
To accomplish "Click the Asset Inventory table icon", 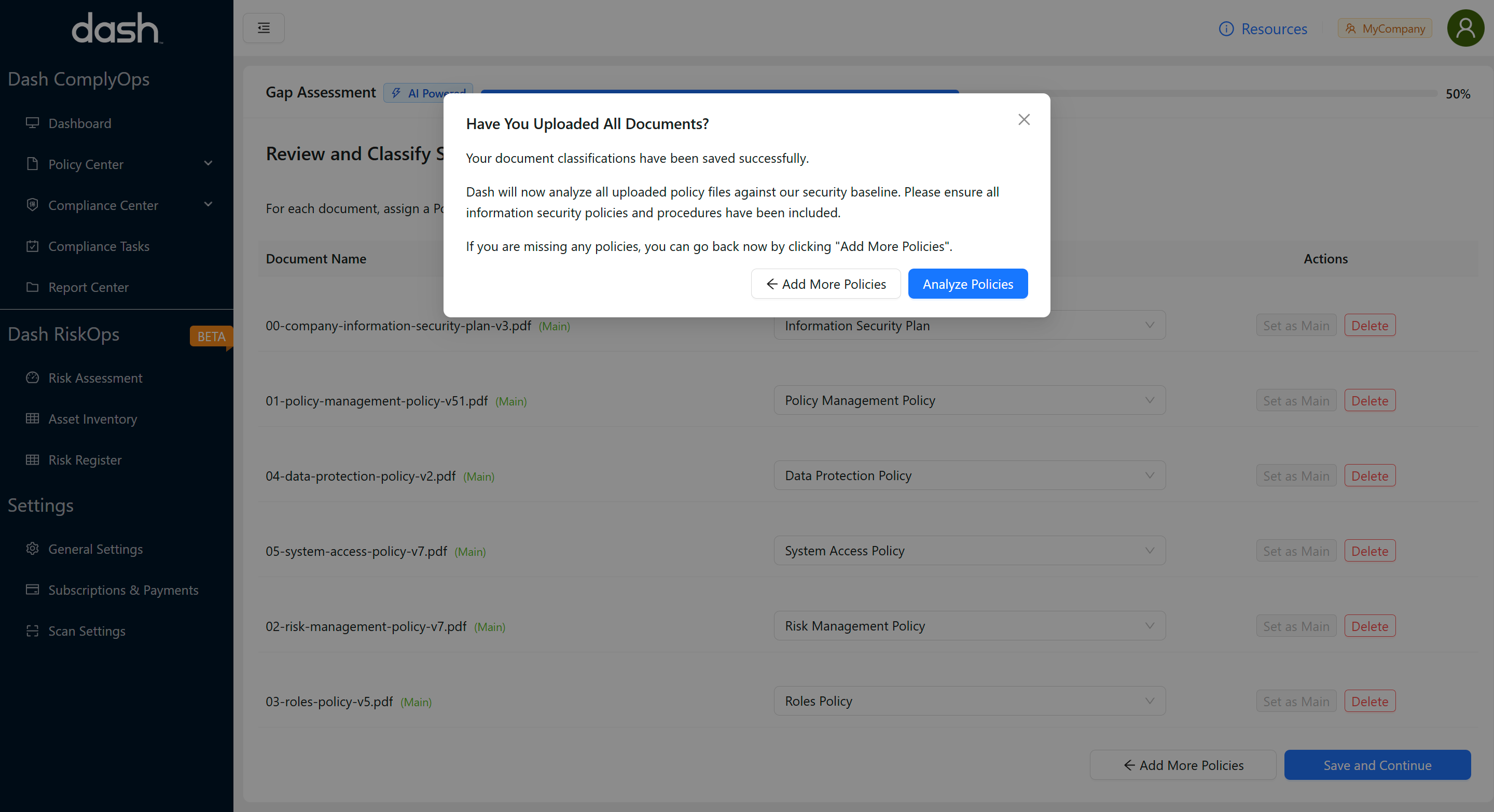I will (x=33, y=418).
